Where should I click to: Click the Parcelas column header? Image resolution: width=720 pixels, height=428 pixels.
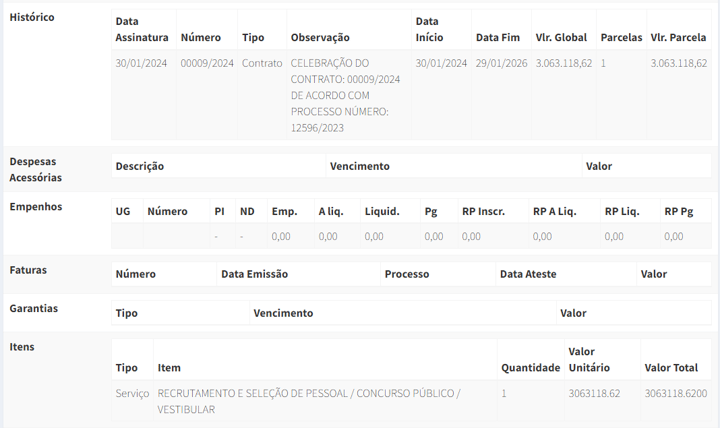click(x=621, y=38)
